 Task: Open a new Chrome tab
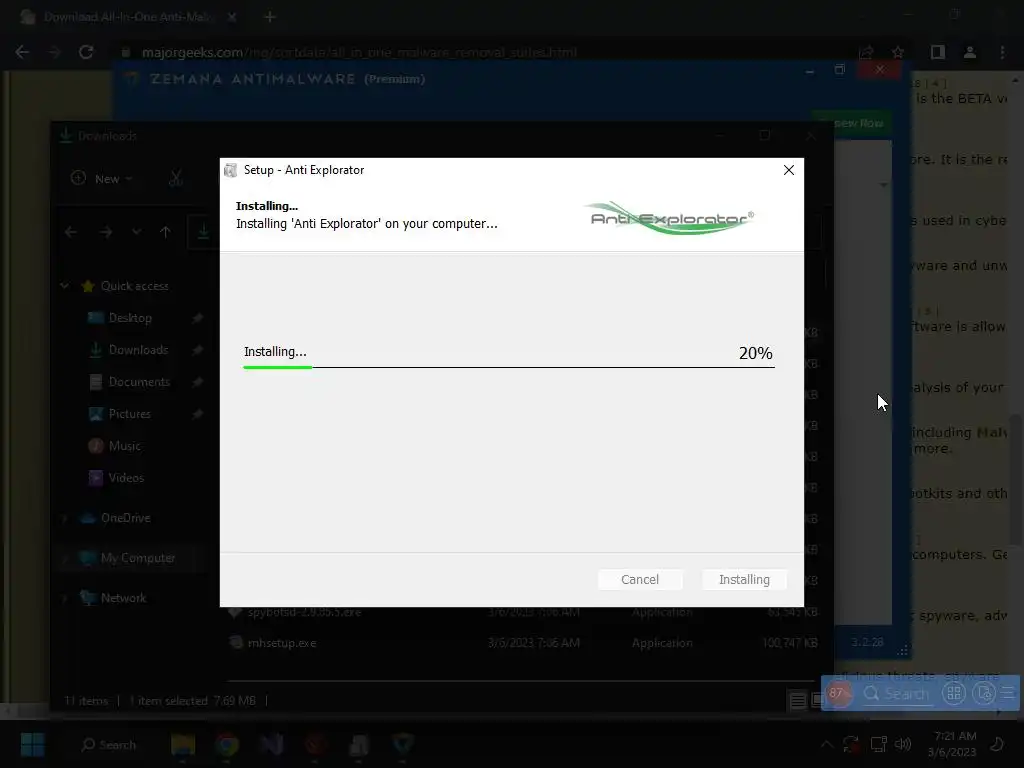(270, 17)
